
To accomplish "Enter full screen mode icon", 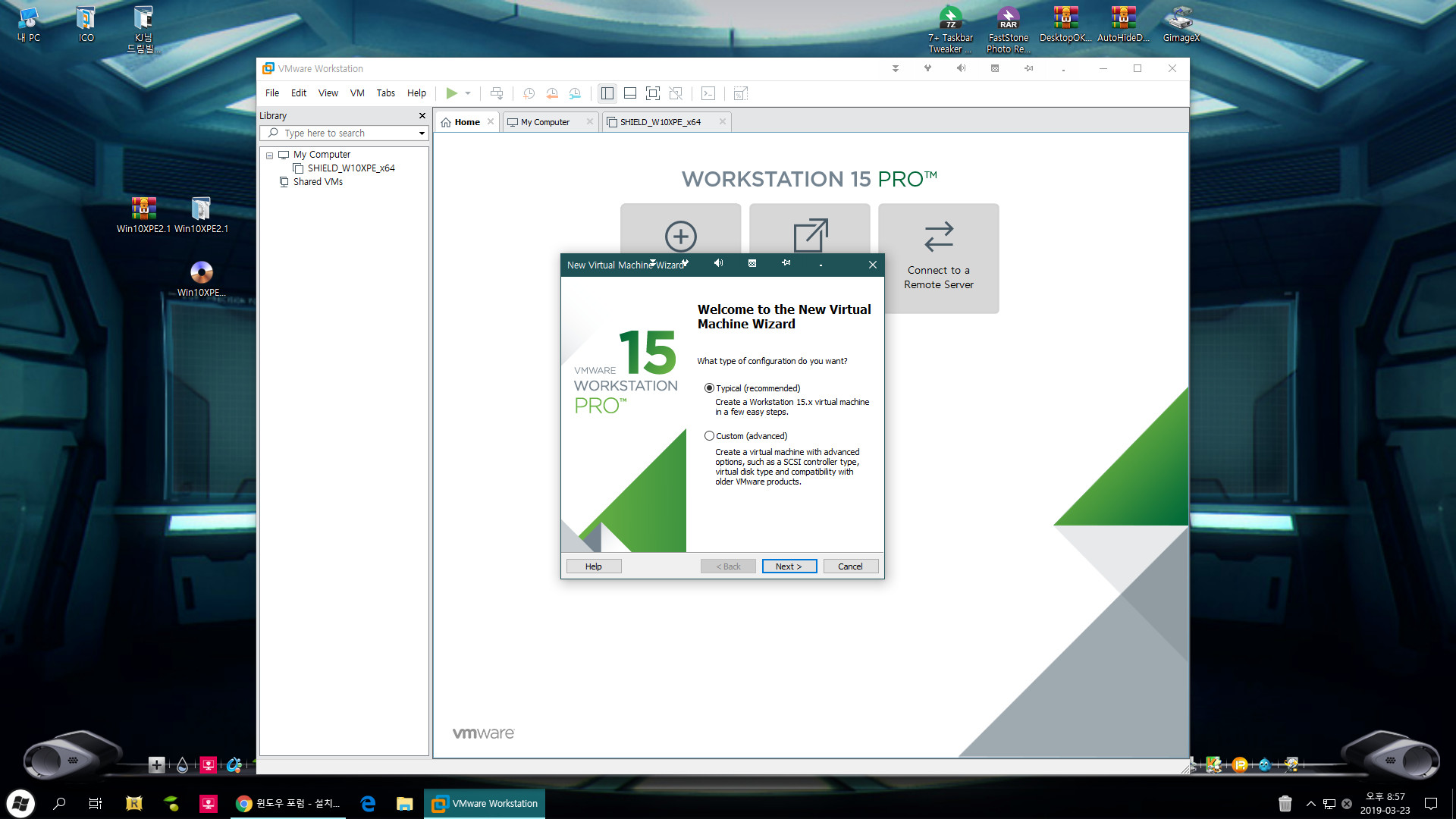I will coord(653,93).
